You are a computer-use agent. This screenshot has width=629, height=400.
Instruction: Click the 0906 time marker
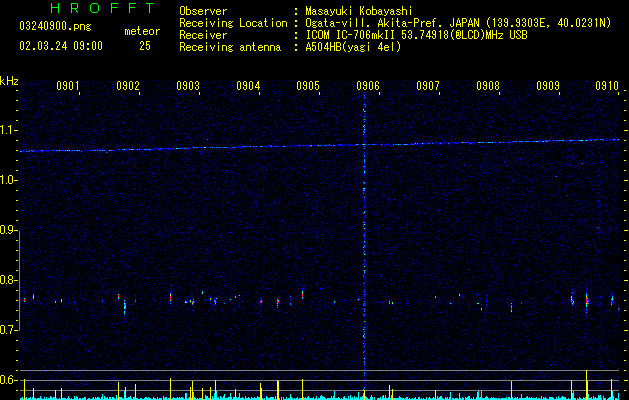coord(368,85)
